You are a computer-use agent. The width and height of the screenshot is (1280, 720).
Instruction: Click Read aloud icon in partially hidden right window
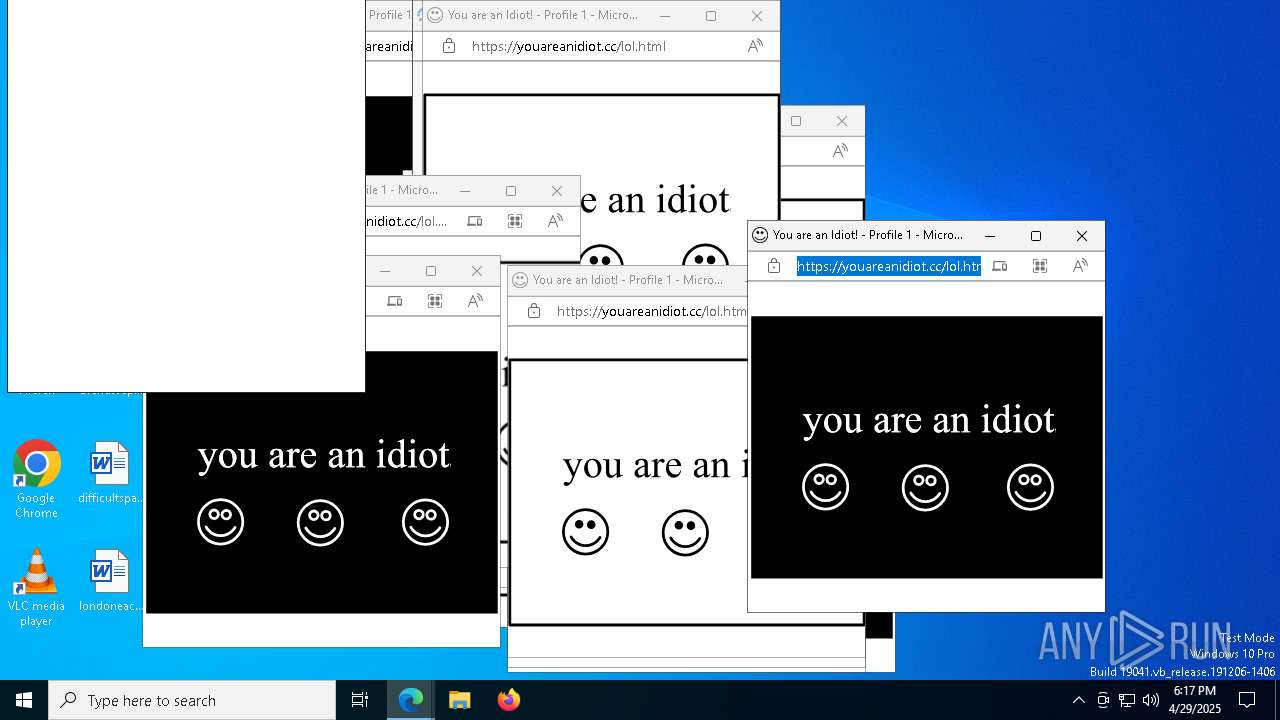(840, 151)
